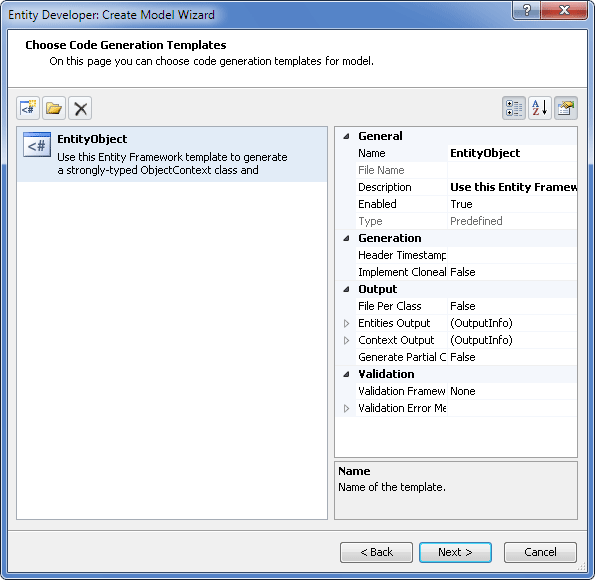
Task: Click Entities Output value (OutputInfo)
Action: [x=512, y=323]
